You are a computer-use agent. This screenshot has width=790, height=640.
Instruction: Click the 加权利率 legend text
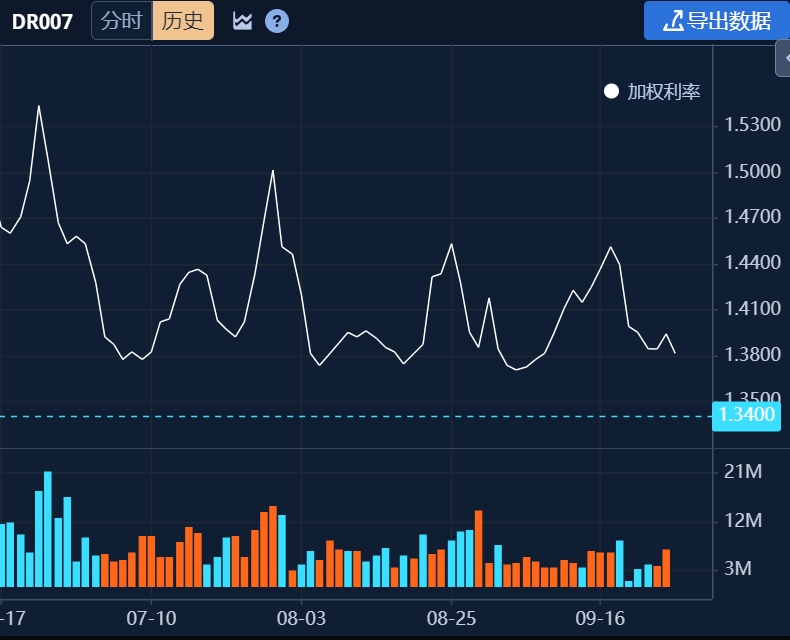[664, 92]
